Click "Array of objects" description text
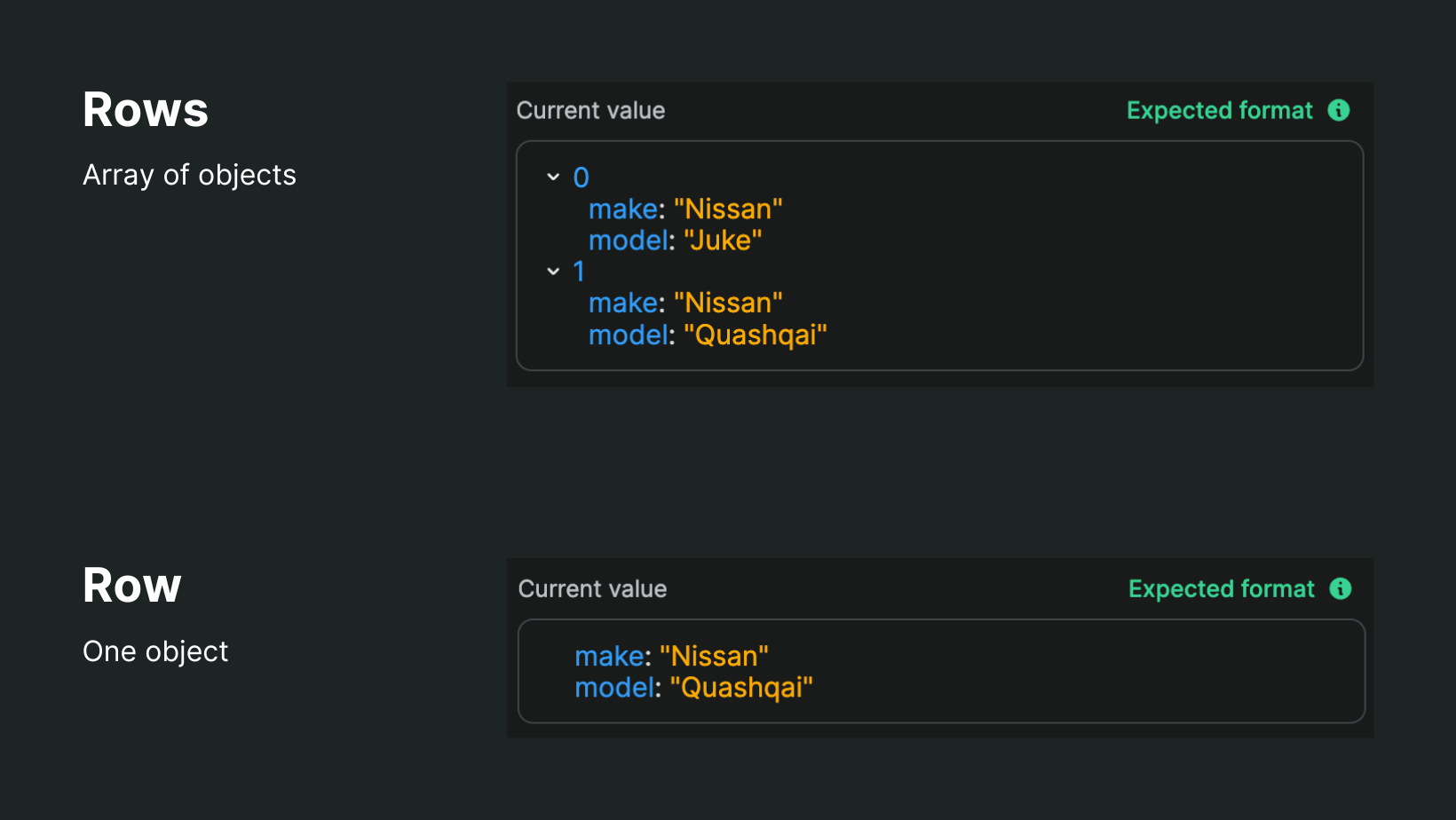Screen dimensions: 1456x820 point(189,175)
